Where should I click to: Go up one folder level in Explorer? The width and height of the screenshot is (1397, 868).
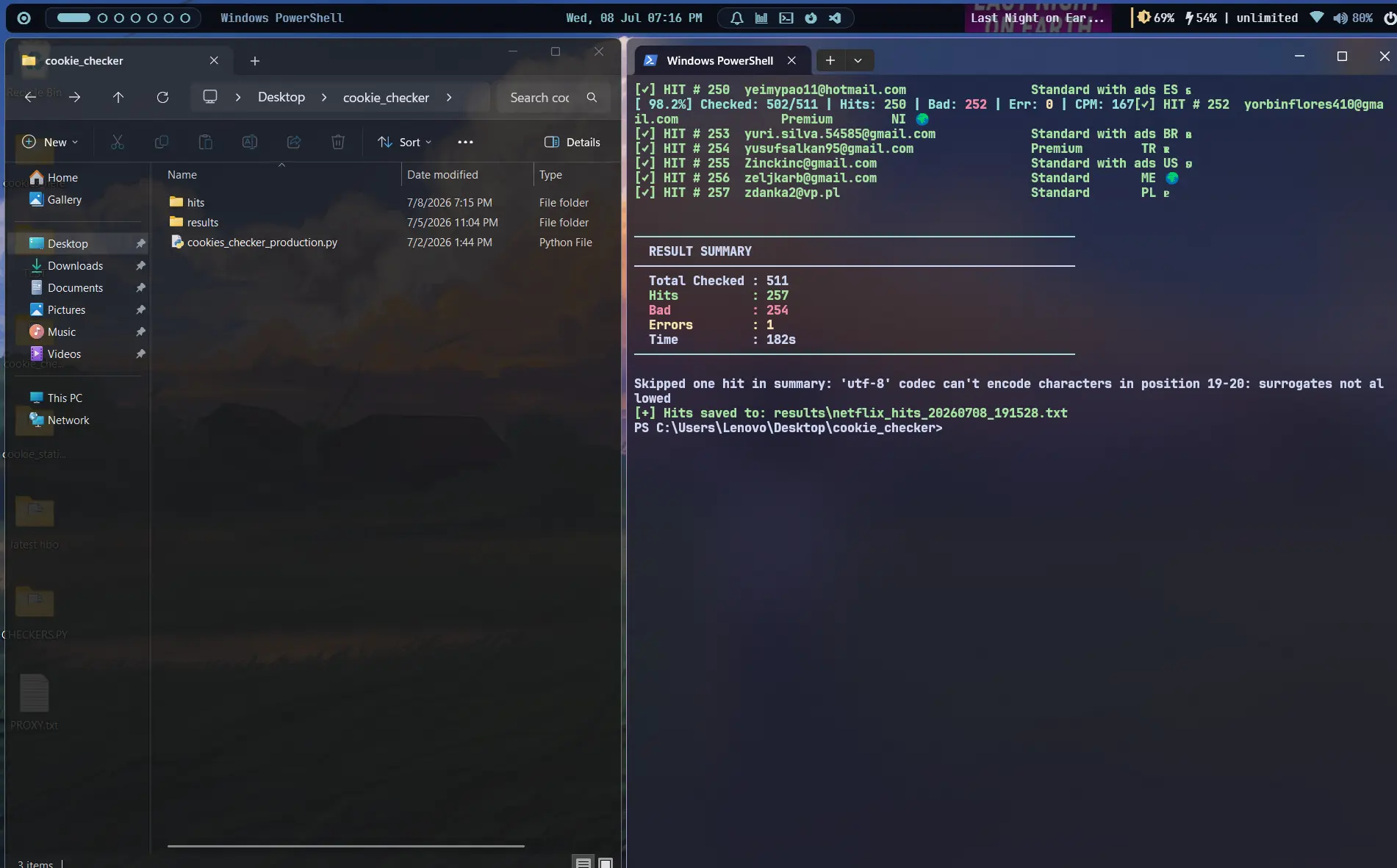(118, 97)
